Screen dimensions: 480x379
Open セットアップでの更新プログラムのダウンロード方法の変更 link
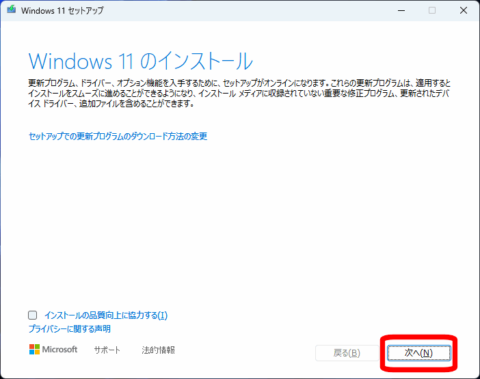point(118,136)
